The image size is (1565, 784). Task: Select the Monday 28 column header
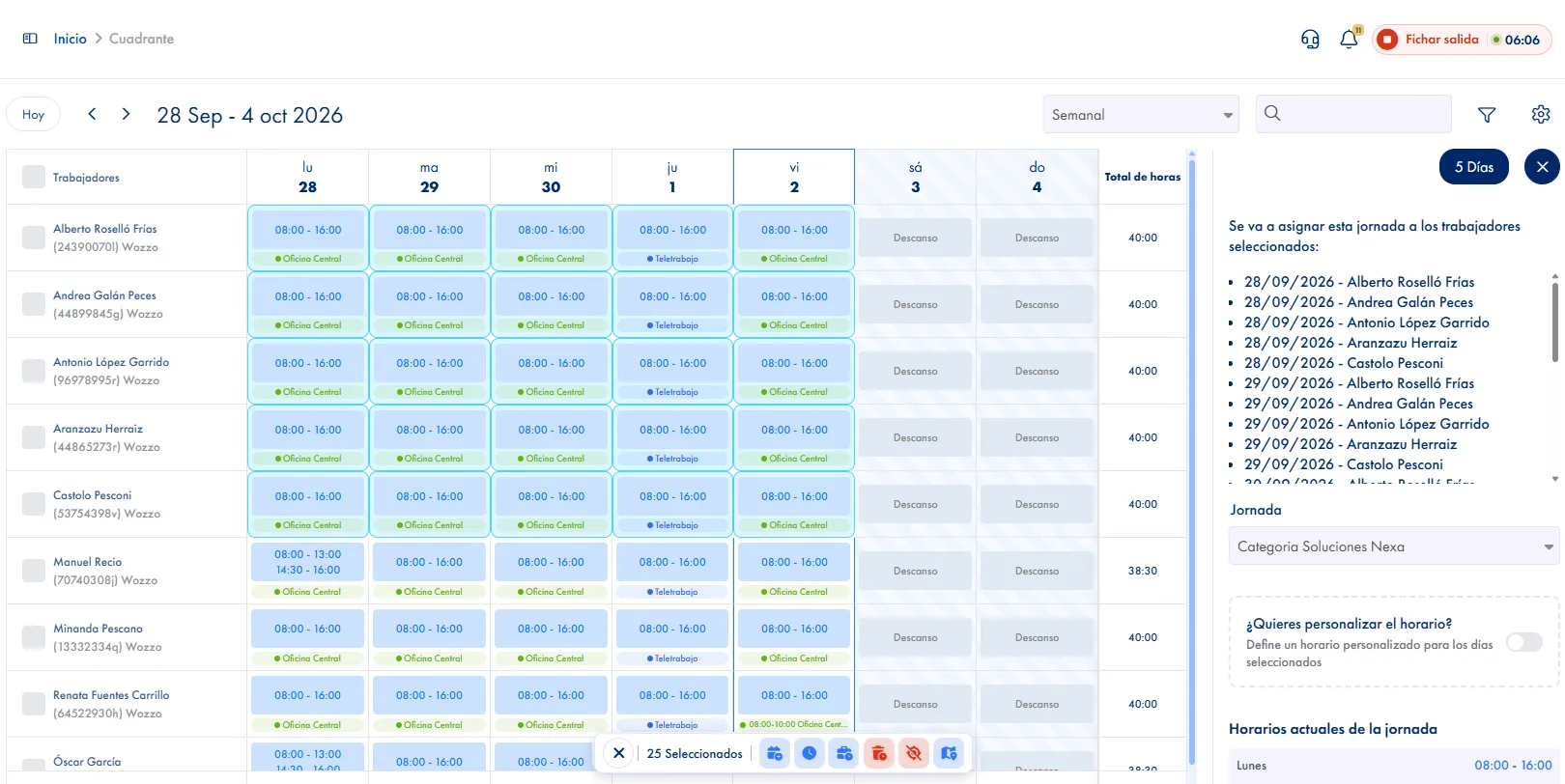click(x=307, y=177)
